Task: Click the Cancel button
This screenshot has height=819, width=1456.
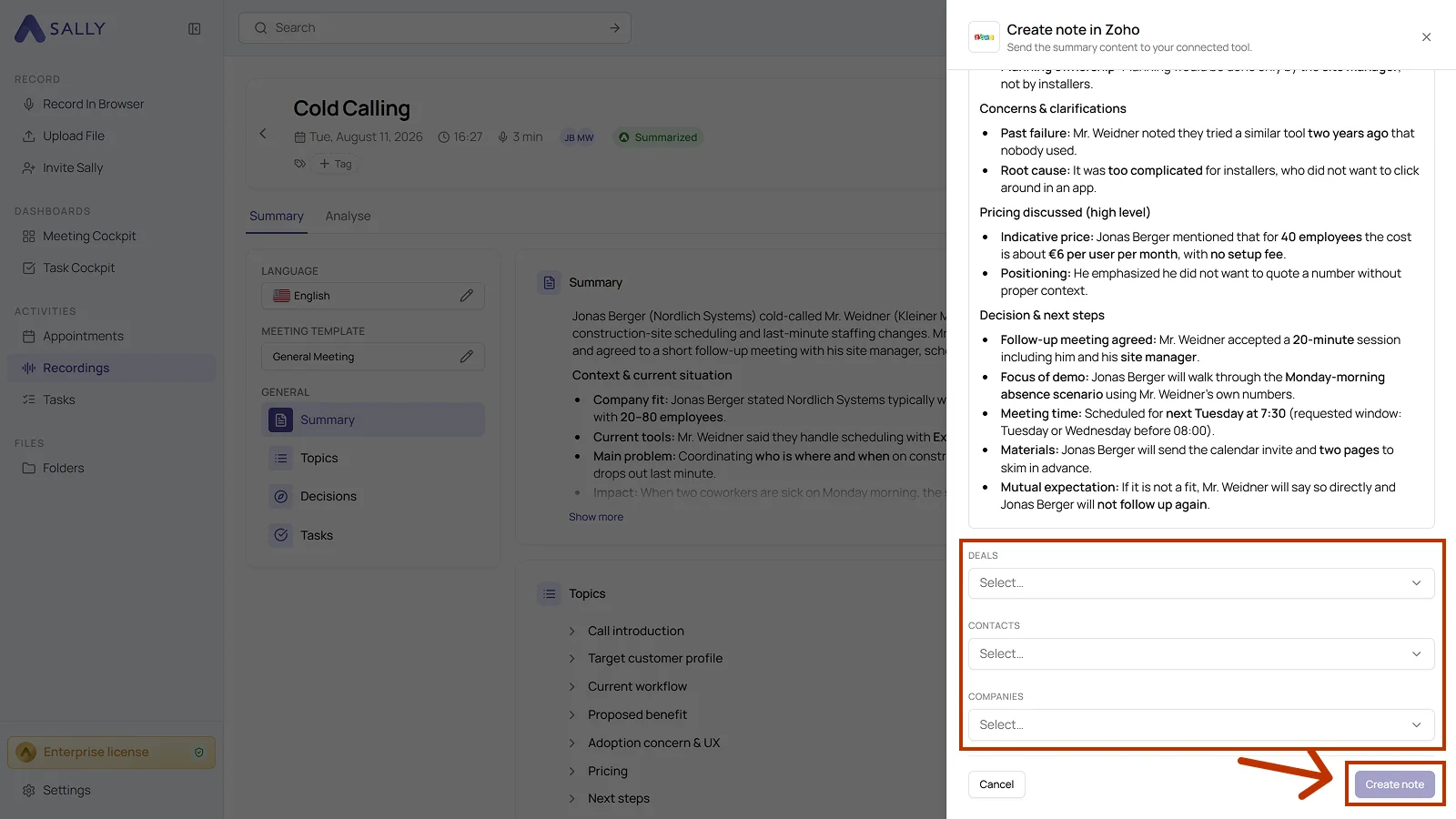Action: tap(996, 784)
